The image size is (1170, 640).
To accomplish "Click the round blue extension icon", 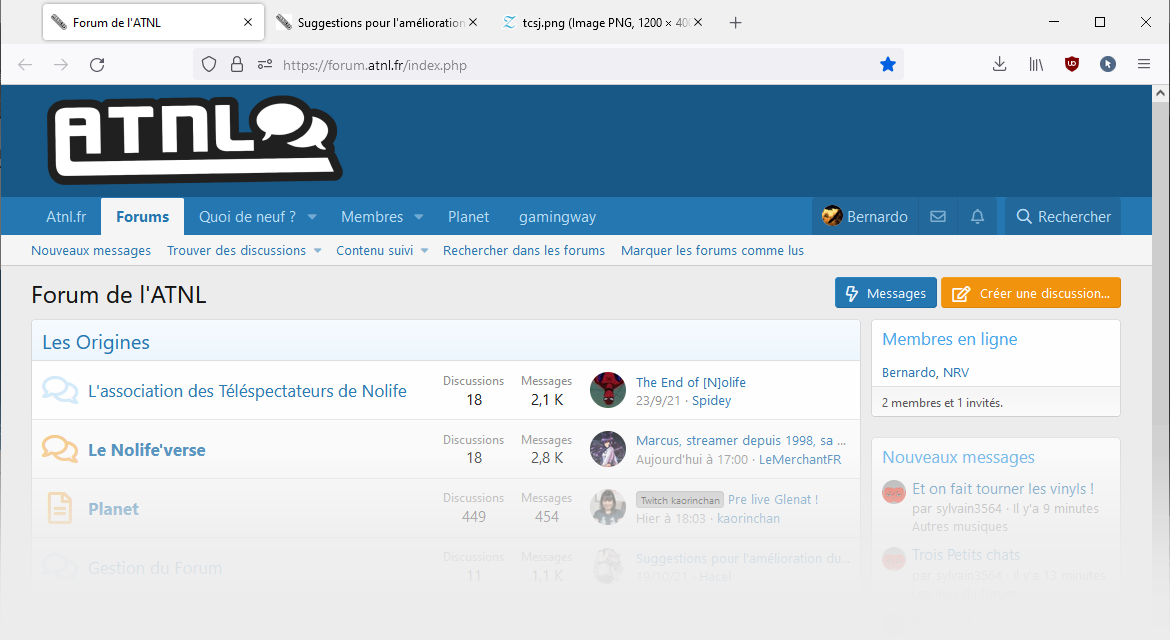I will [x=1108, y=65].
